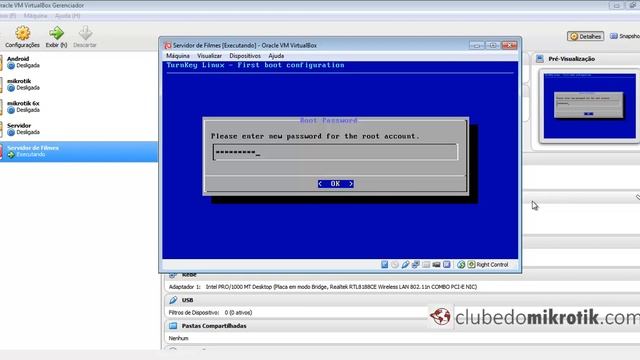
Task: Click network adapters status icon
Action: pyautogui.click(x=416, y=264)
